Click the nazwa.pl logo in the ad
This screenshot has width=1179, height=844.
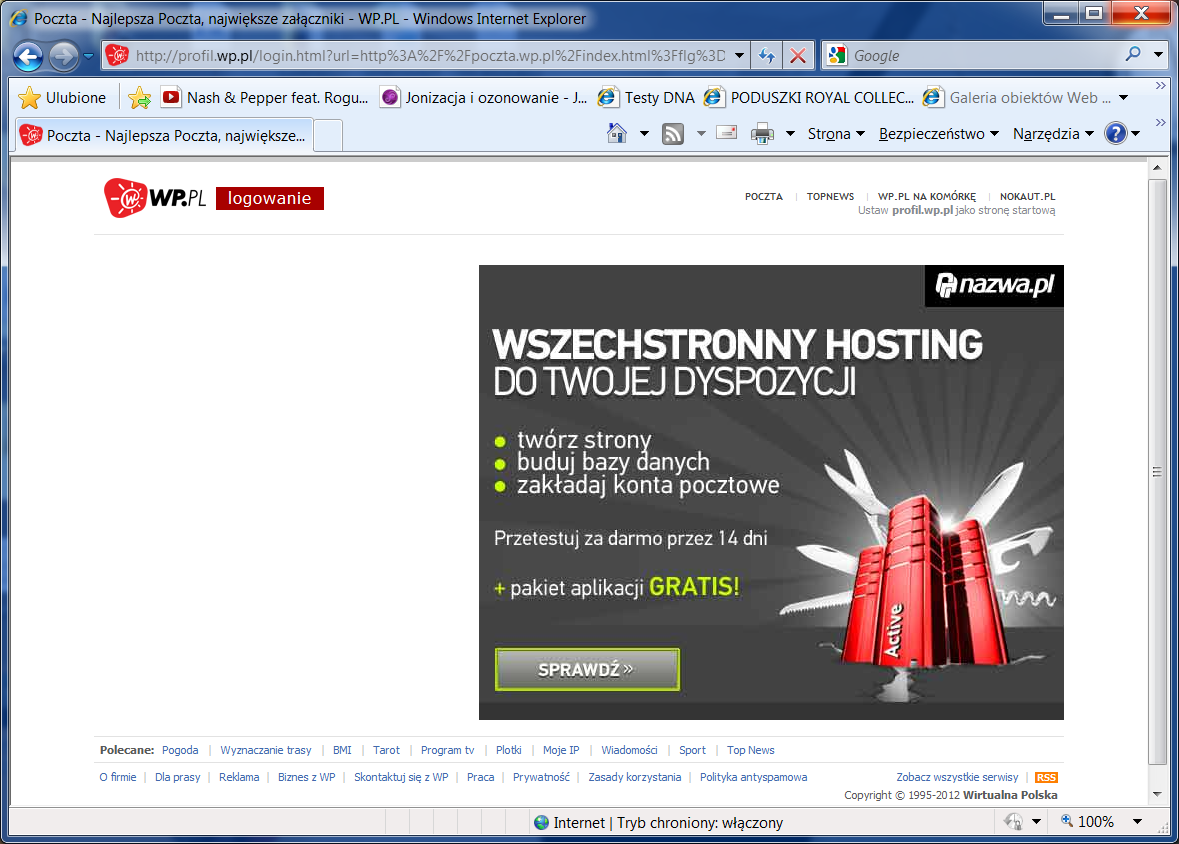[x=994, y=285]
